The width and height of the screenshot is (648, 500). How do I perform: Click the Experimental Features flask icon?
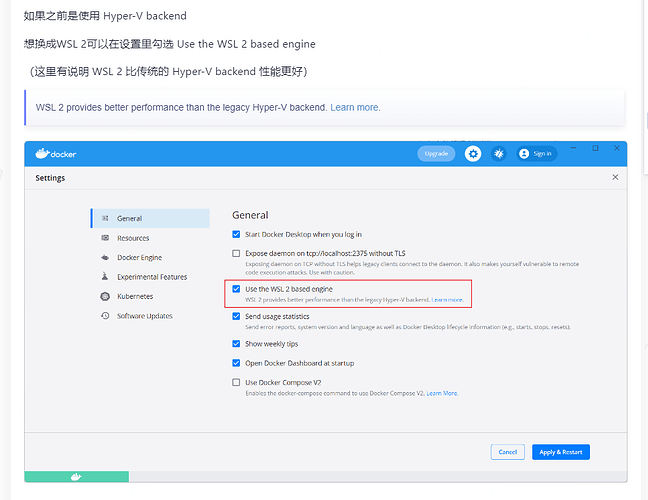click(x=105, y=276)
